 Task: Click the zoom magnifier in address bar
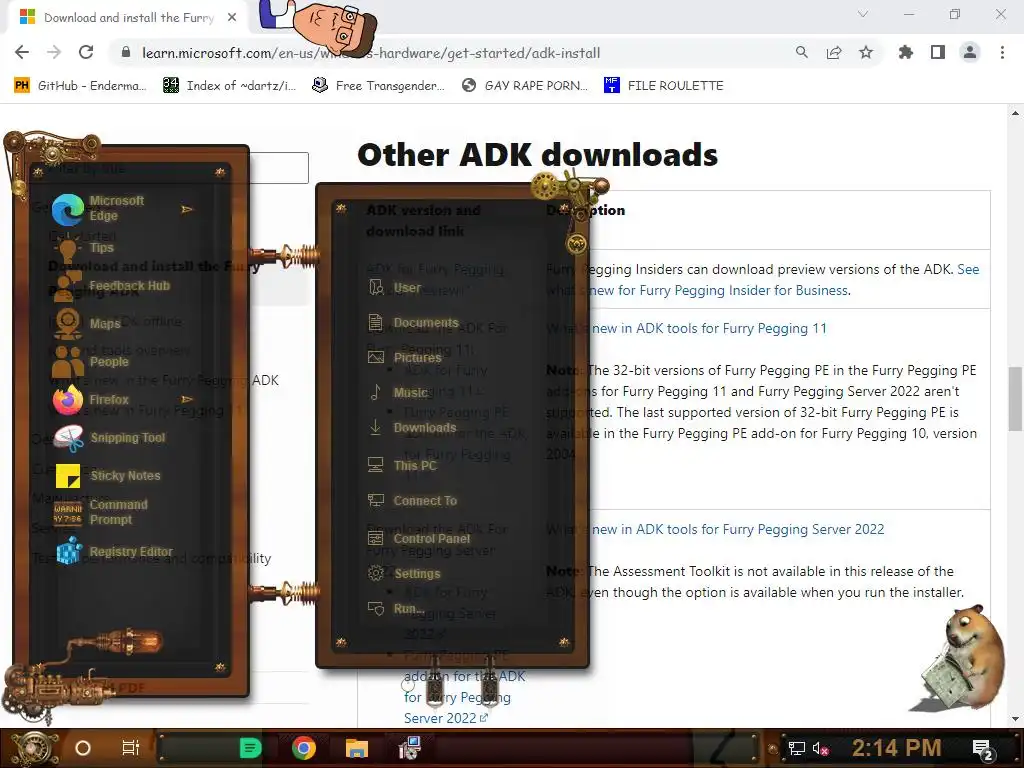click(x=801, y=52)
